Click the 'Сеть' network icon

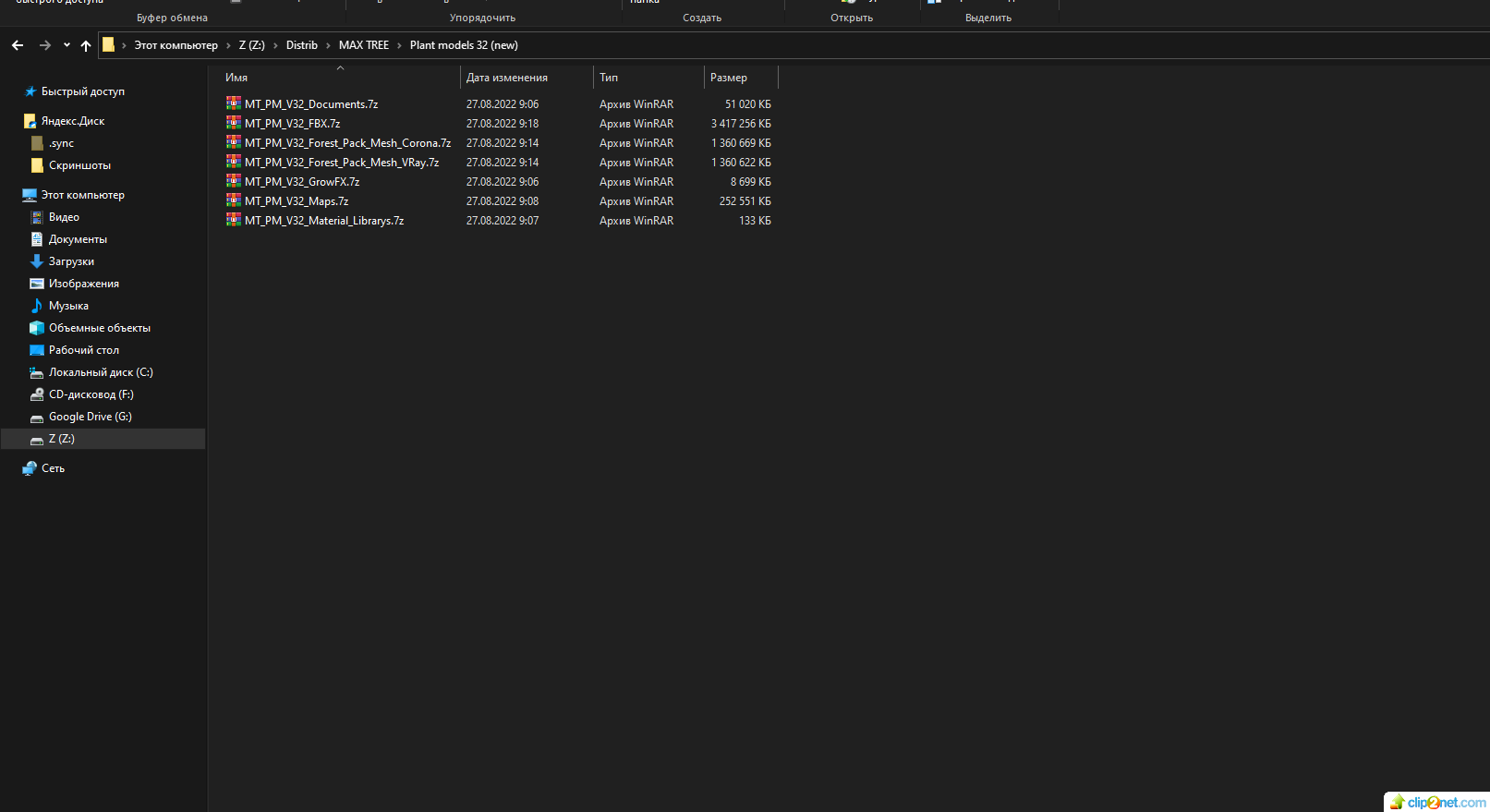30,468
